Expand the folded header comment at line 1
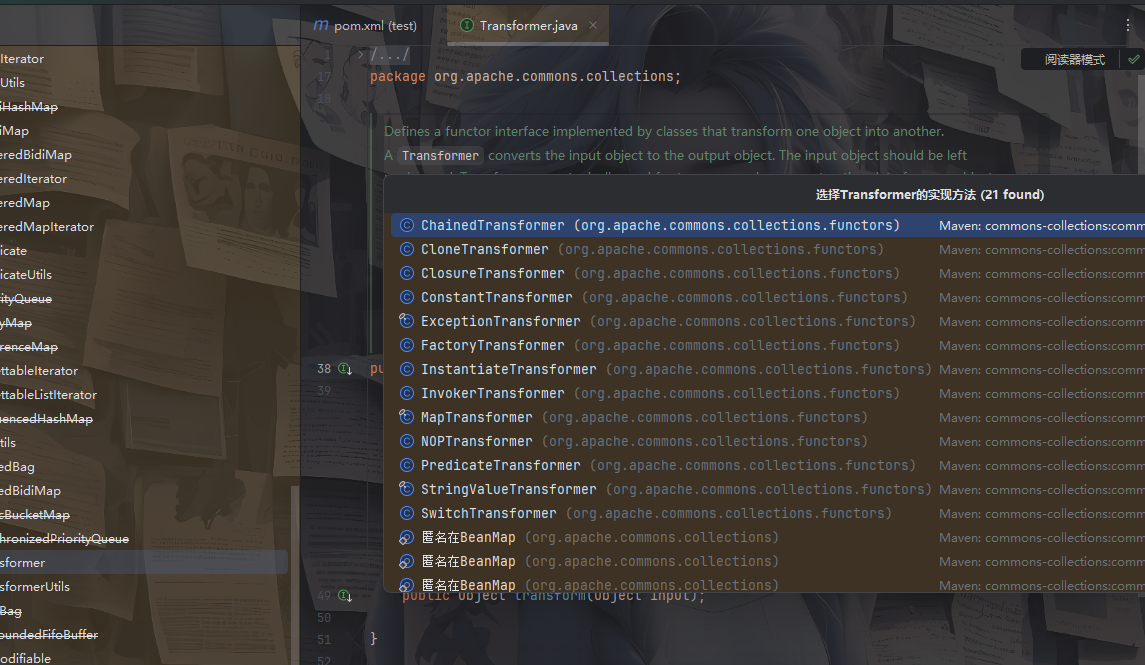 (x=361, y=54)
